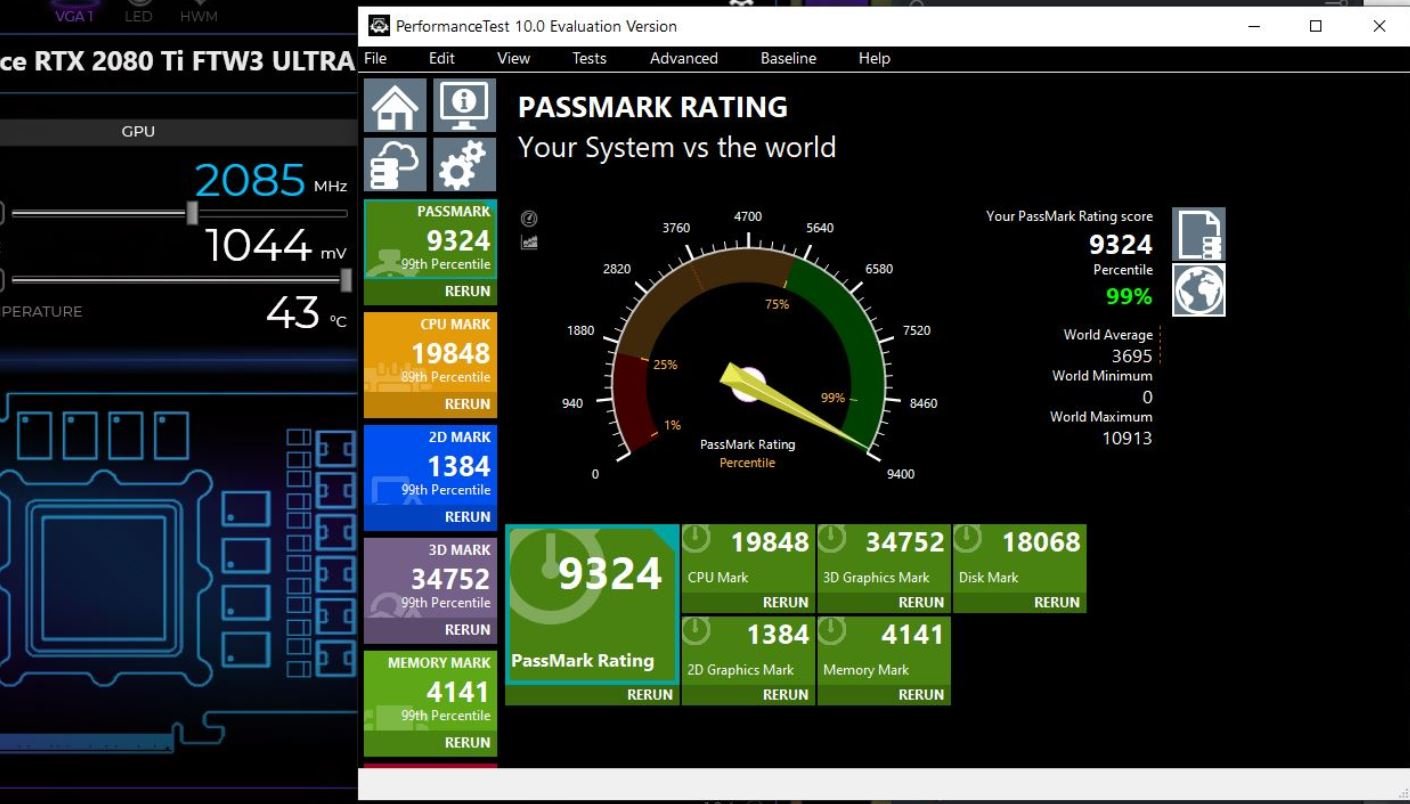
Task: Open the Help menu
Action: (874, 58)
